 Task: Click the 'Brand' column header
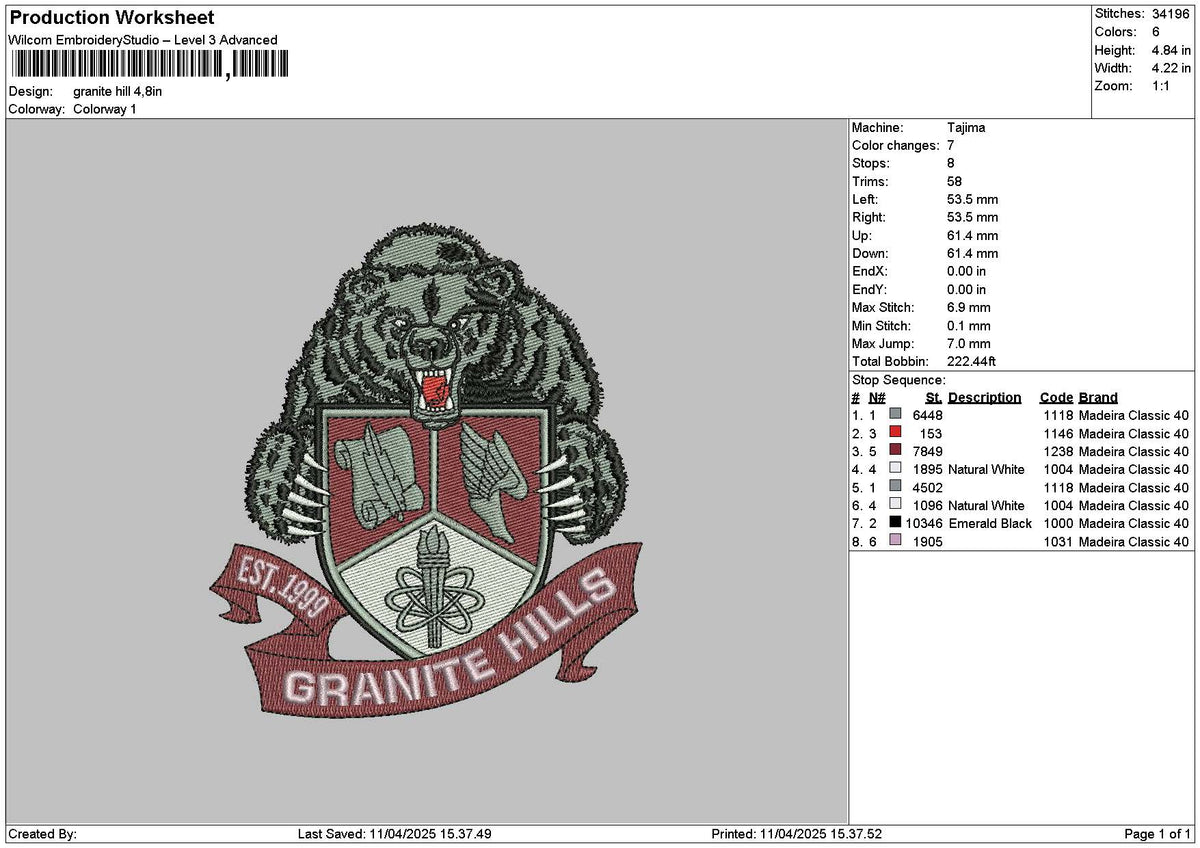(1098, 398)
